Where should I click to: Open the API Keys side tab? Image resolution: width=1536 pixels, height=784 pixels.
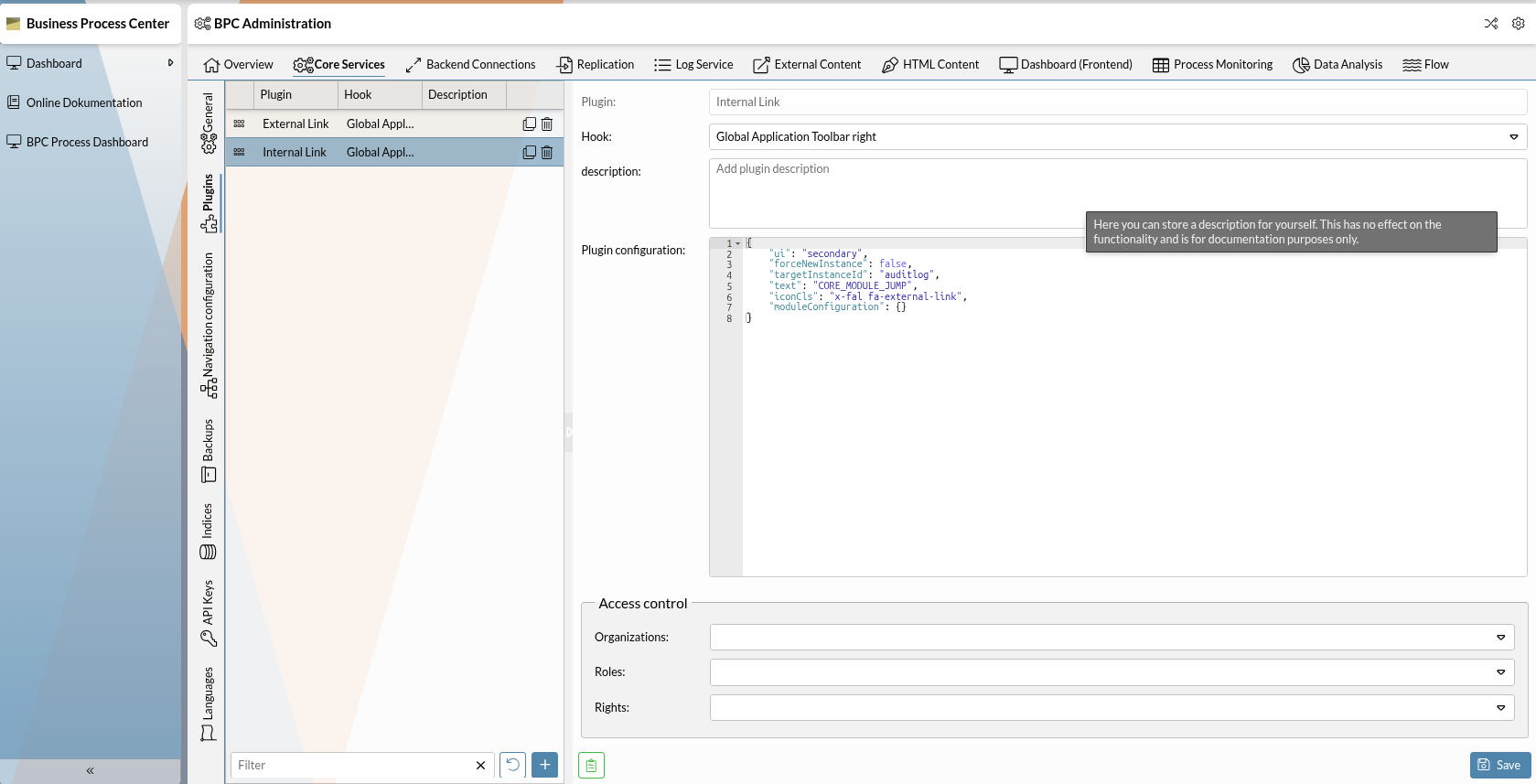click(x=209, y=612)
